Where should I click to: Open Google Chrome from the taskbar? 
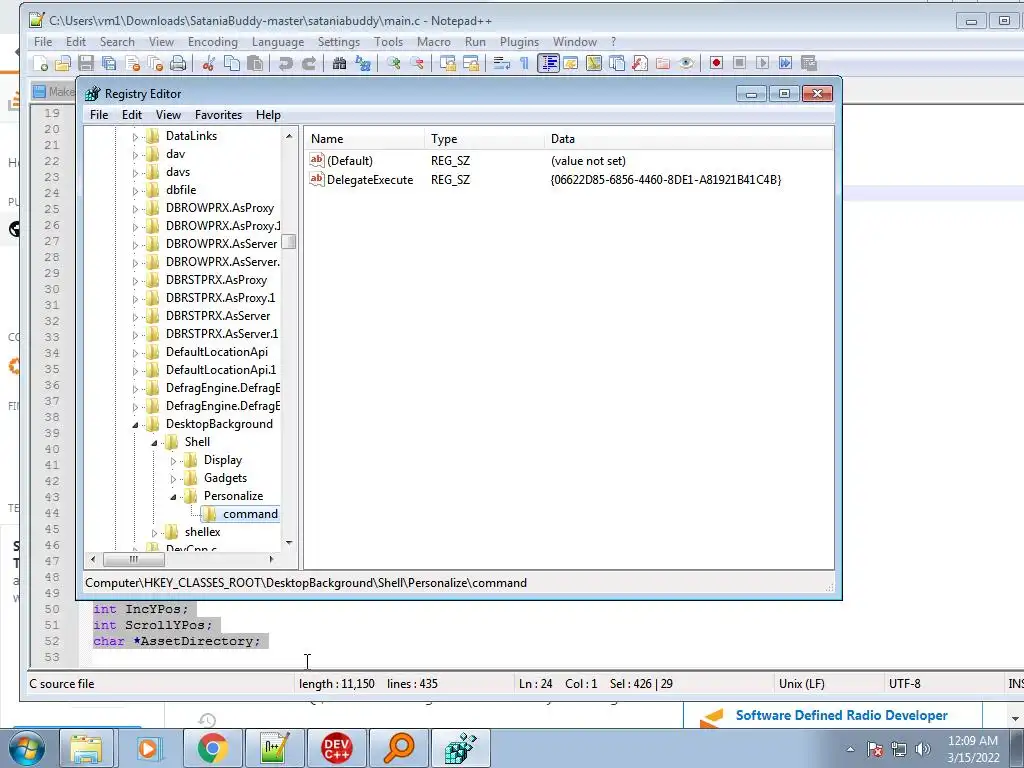click(x=212, y=748)
